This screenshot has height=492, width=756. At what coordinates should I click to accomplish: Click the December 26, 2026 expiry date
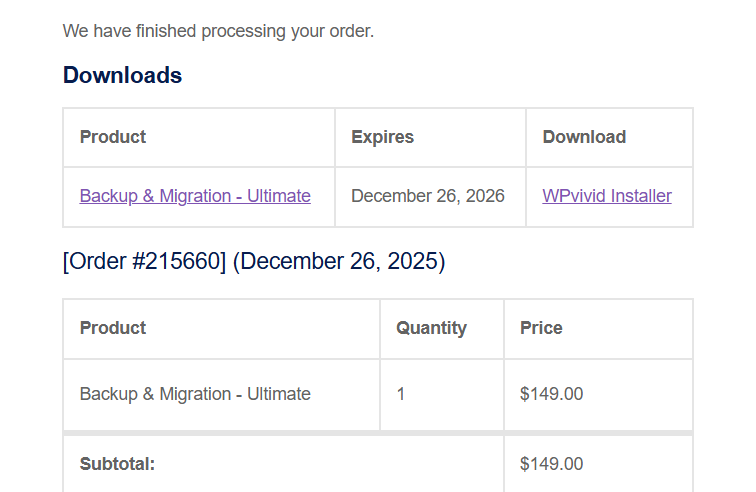(x=428, y=196)
